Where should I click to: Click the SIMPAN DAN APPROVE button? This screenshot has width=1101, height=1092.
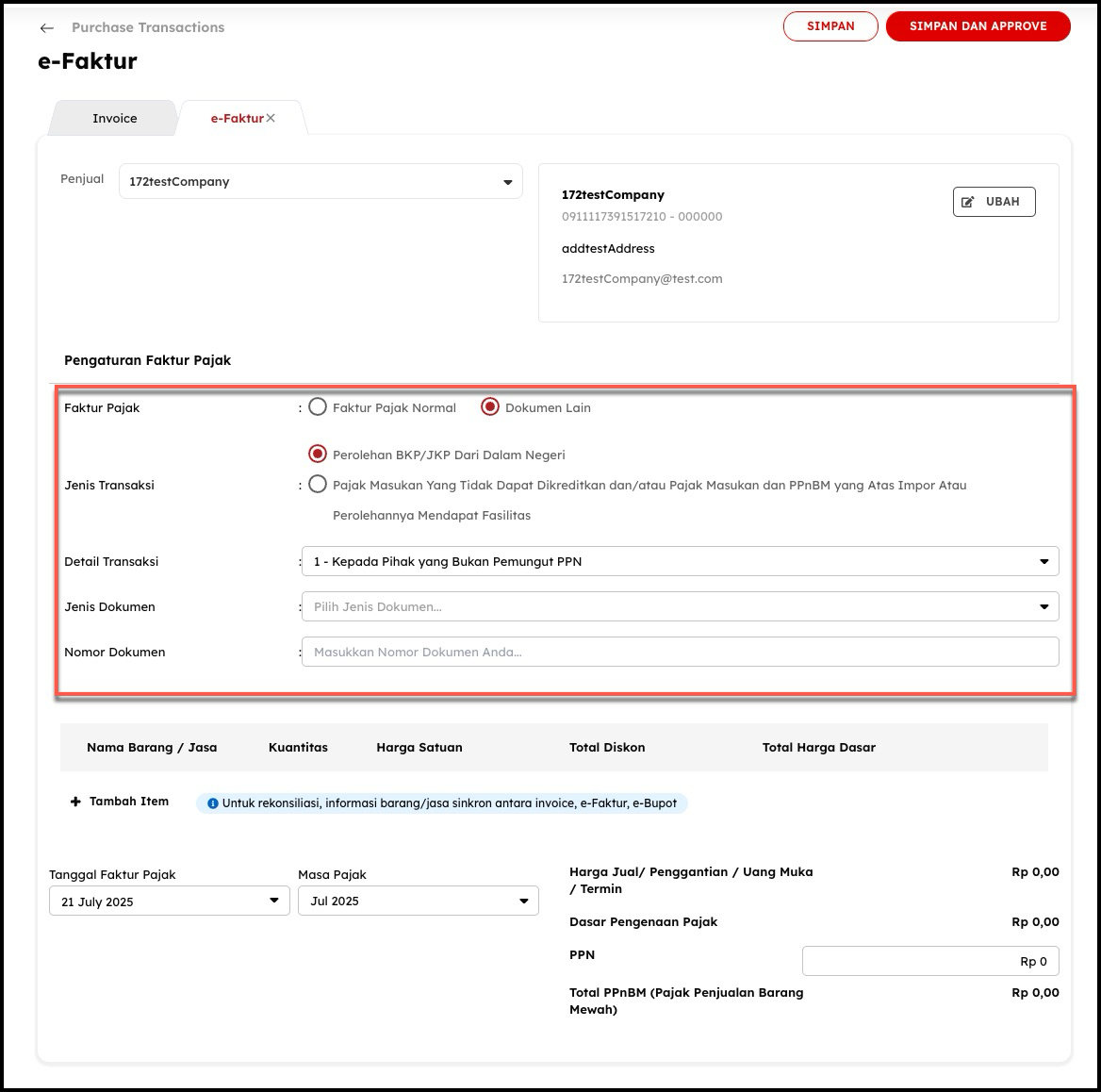[x=978, y=26]
